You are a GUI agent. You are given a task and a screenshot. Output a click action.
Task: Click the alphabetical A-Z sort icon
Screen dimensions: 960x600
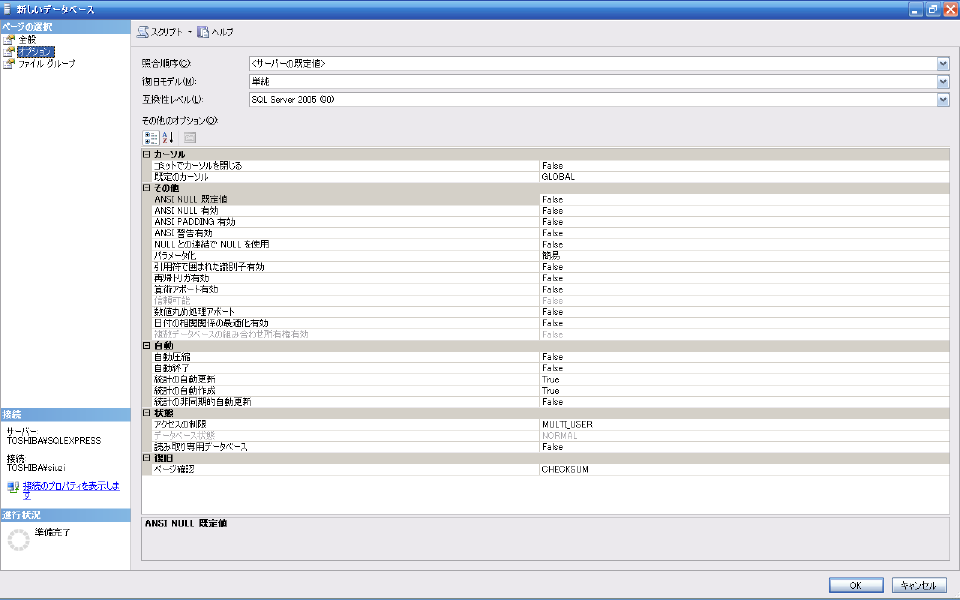(168, 137)
